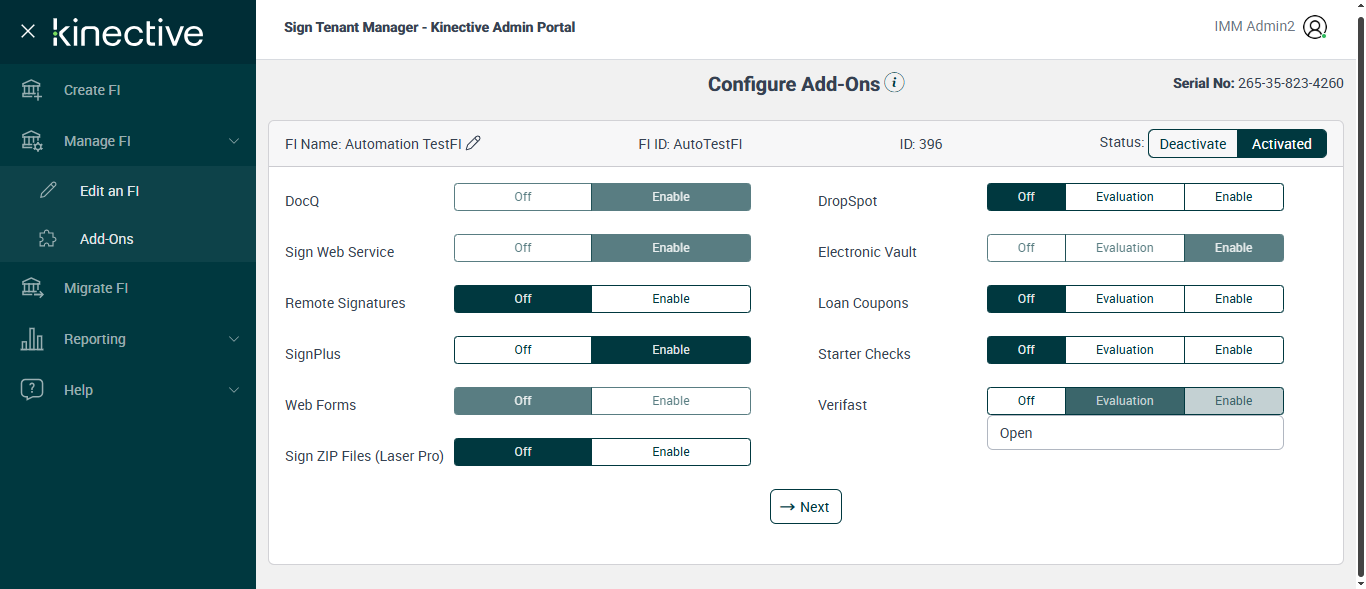This screenshot has width=1366, height=589.
Task: Click the Help question mark icon
Action: (x=32, y=390)
